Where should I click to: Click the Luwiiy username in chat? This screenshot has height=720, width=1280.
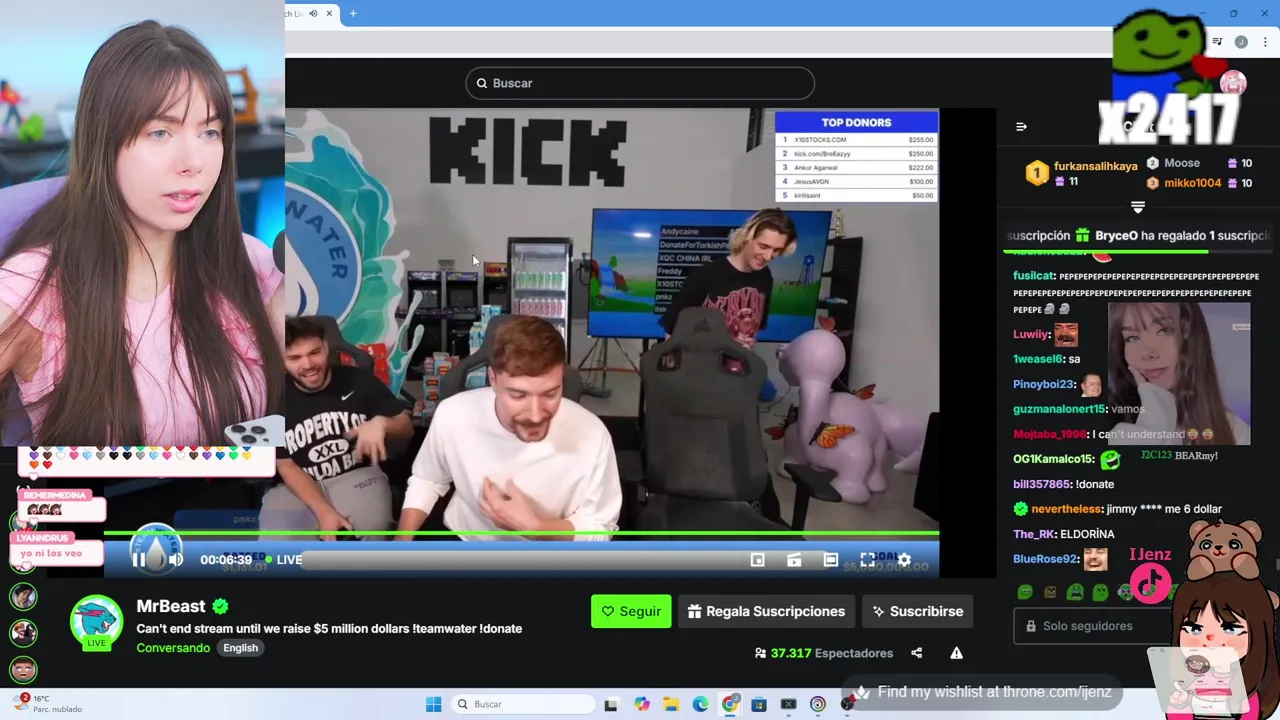pyautogui.click(x=1031, y=334)
